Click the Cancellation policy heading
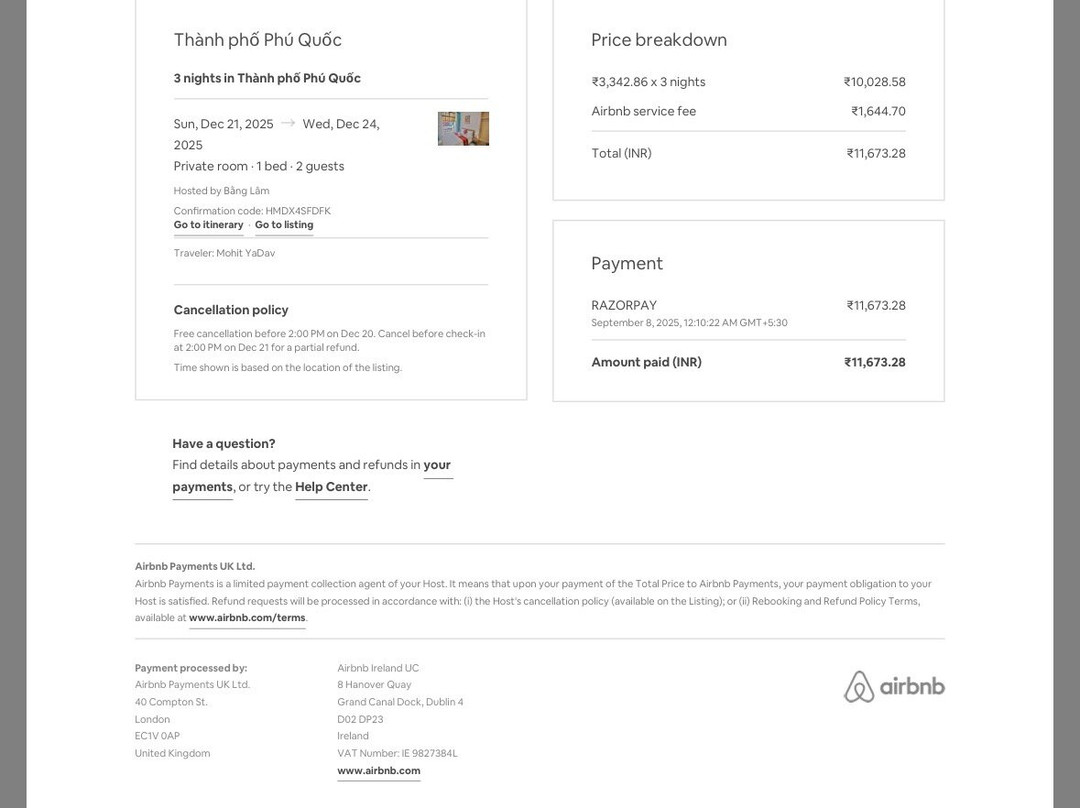Image resolution: width=1080 pixels, height=808 pixels. click(x=231, y=310)
